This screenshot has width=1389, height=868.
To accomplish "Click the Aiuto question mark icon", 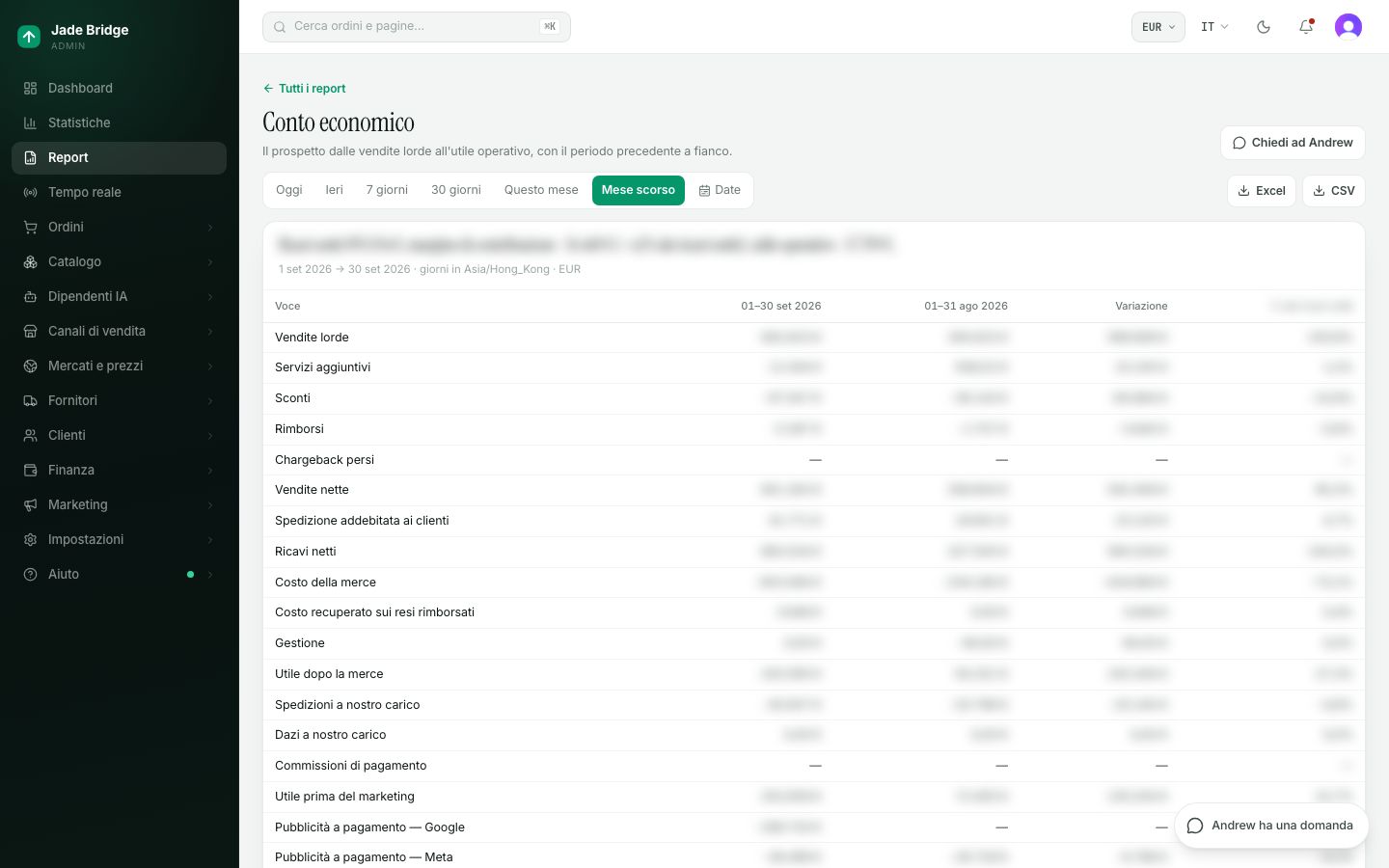I will point(30,574).
